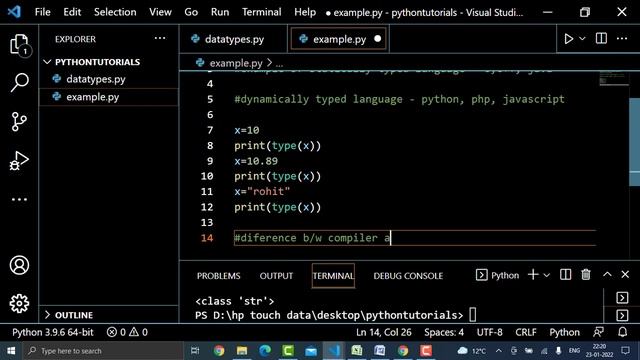Open Run button dropdown arrow

(582, 39)
